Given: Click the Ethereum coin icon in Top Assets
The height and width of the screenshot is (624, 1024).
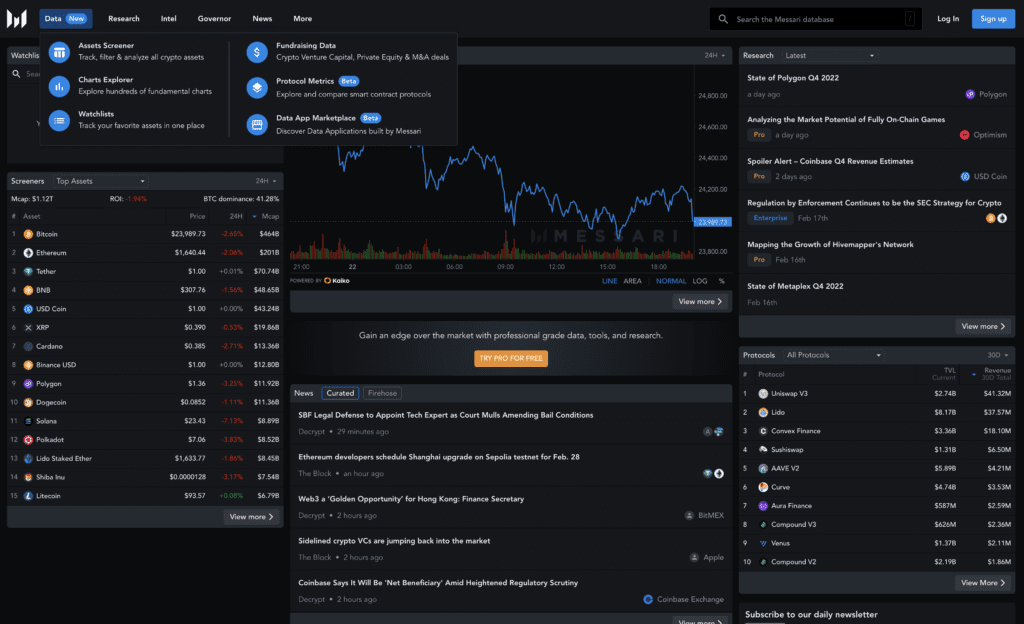Looking at the screenshot, I should (x=28, y=253).
